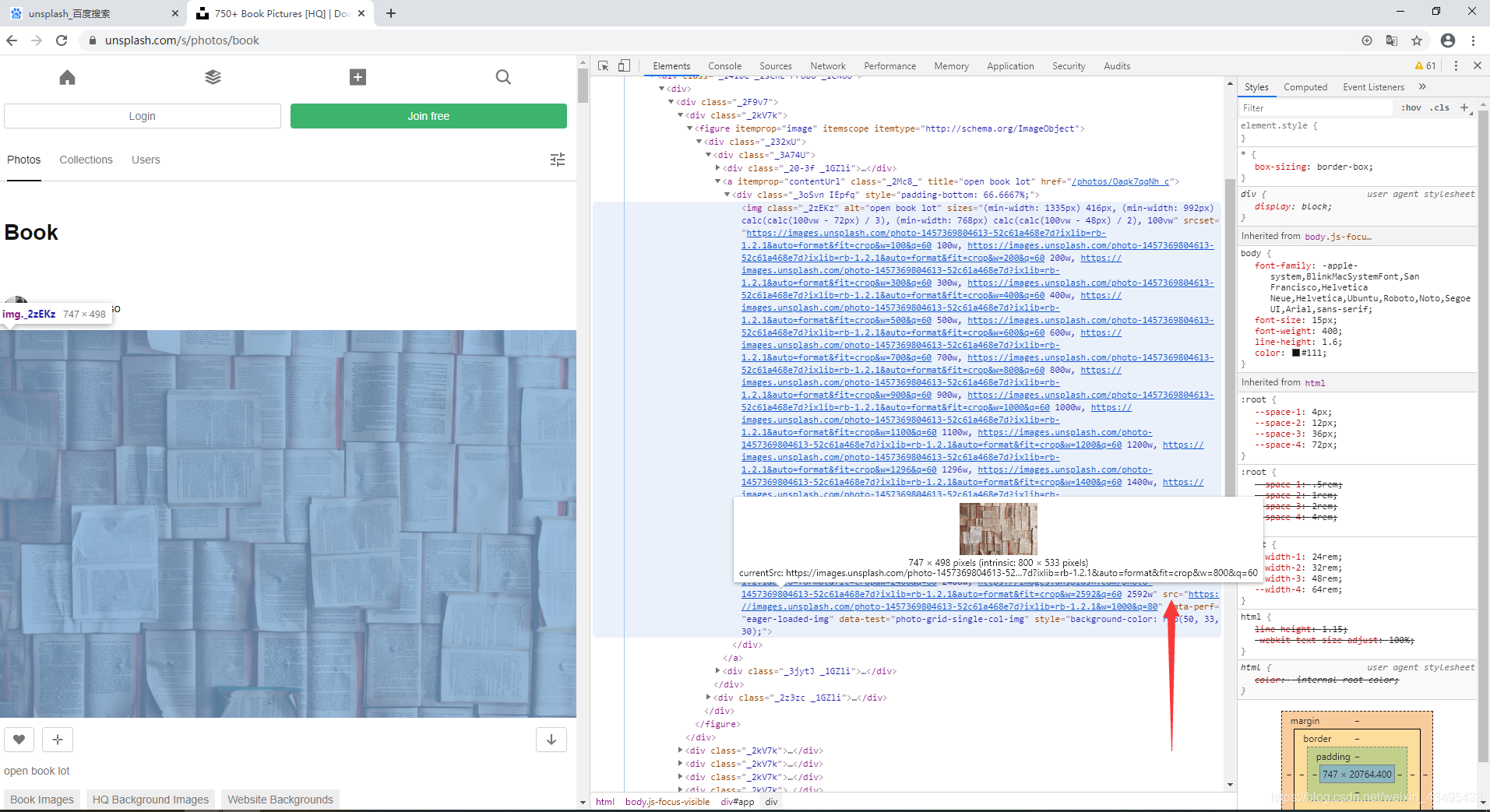Open the Event Listeners tab
This screenshot has width=1490, height=812.
[1373, 87]
